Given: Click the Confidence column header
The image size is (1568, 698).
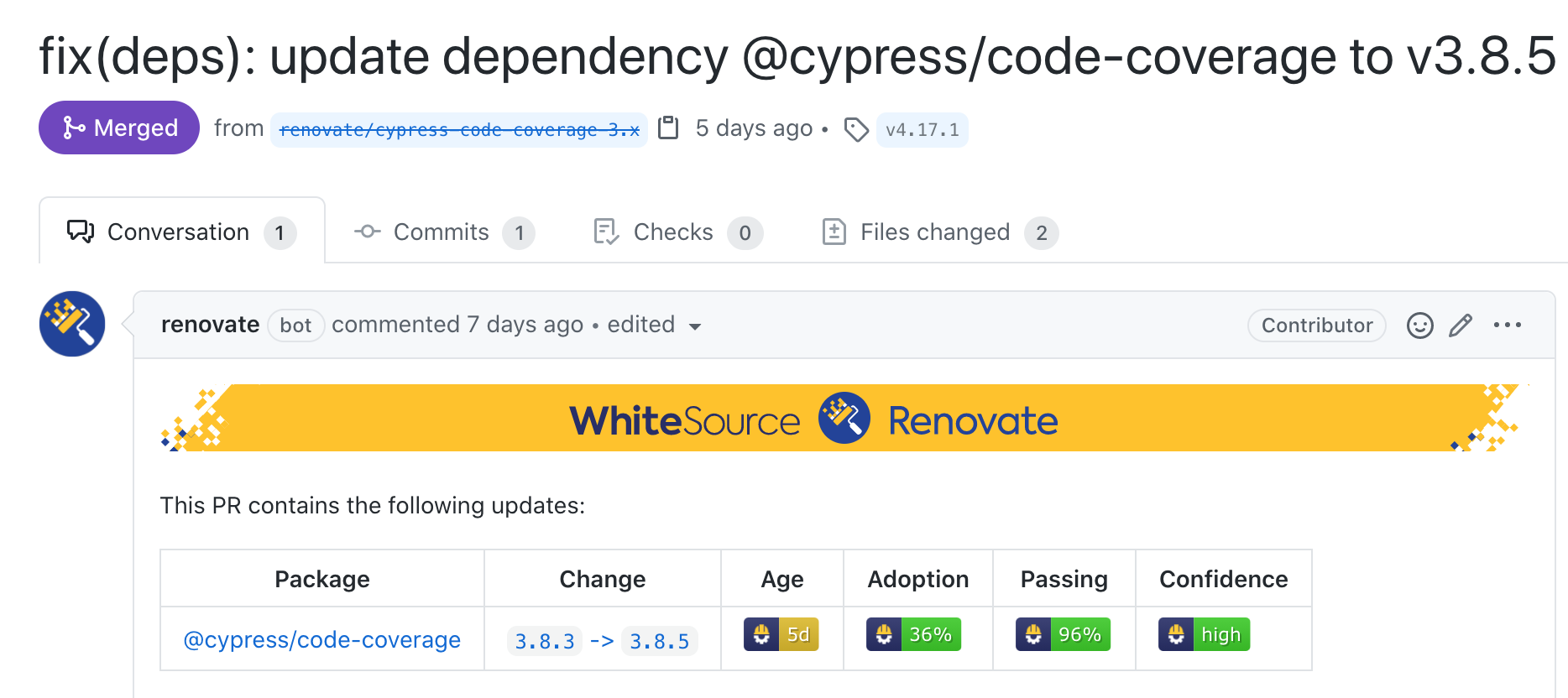Looking at the screenshot, I should [x=1223, y=579].
